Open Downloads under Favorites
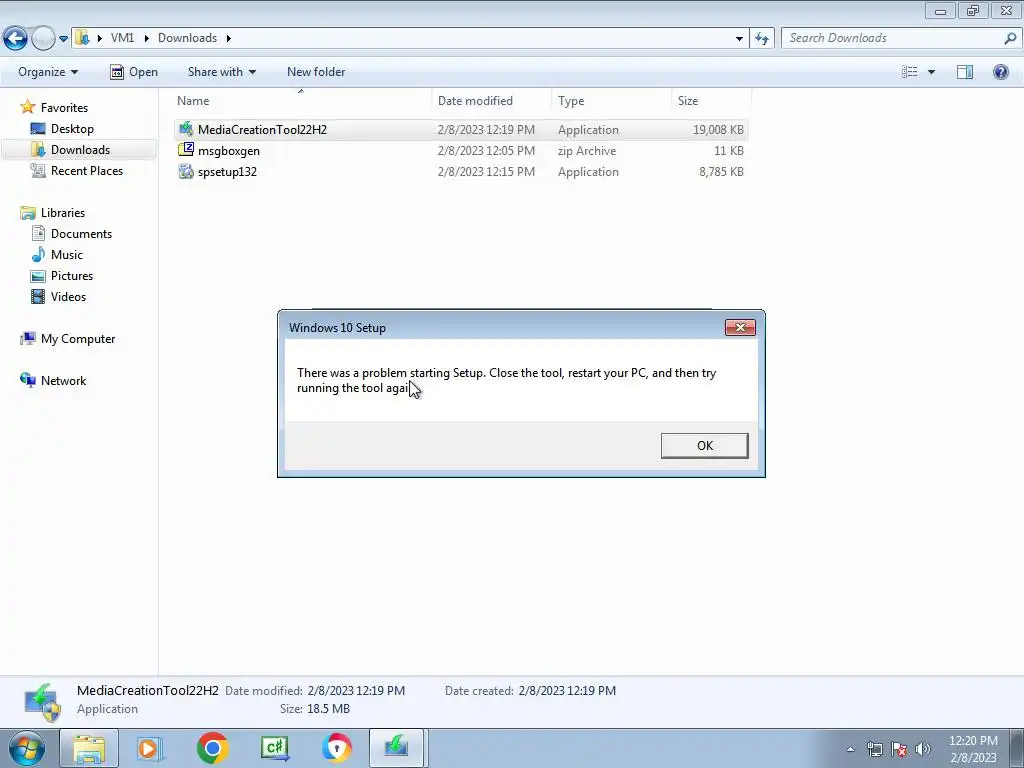The width and height of the screenshot is (1024, 768). click(x=80, y=150)
